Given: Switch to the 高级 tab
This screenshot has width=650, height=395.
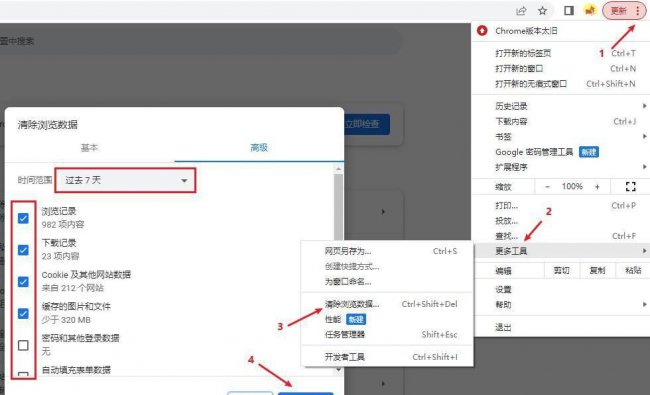Looking at the screenshot, I should (x=259, y=148).
